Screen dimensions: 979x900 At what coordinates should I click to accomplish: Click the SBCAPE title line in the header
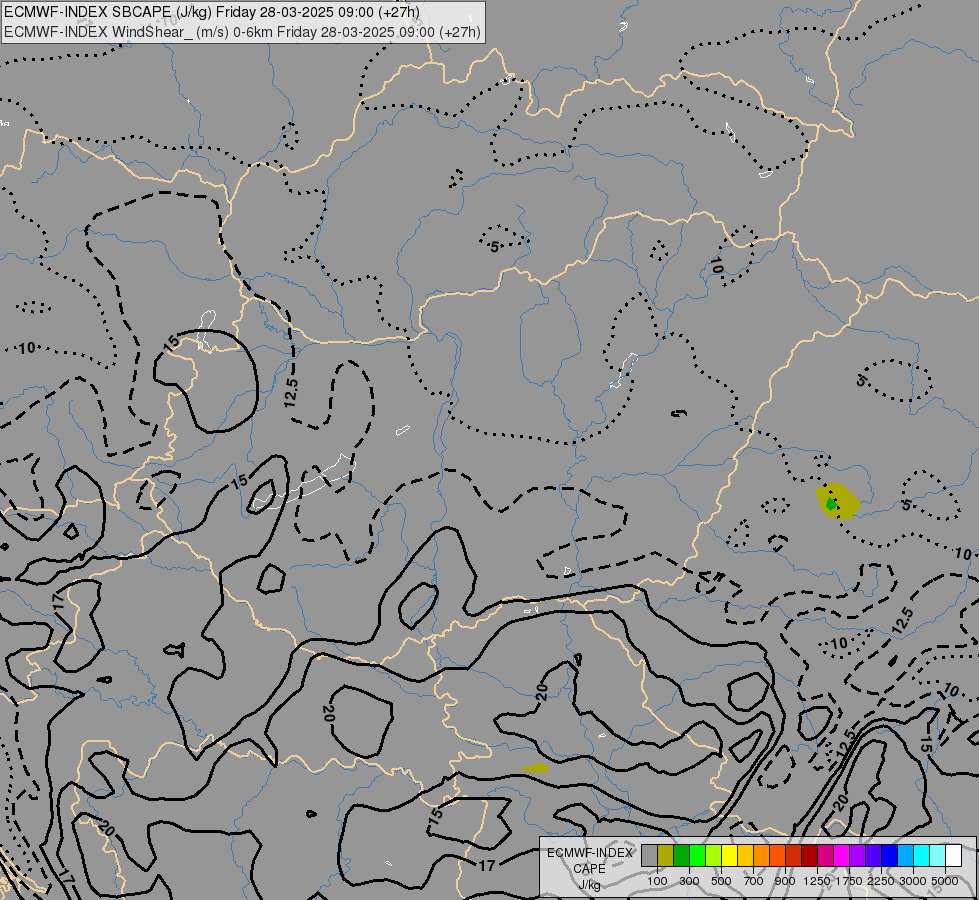tap(212, 12)
